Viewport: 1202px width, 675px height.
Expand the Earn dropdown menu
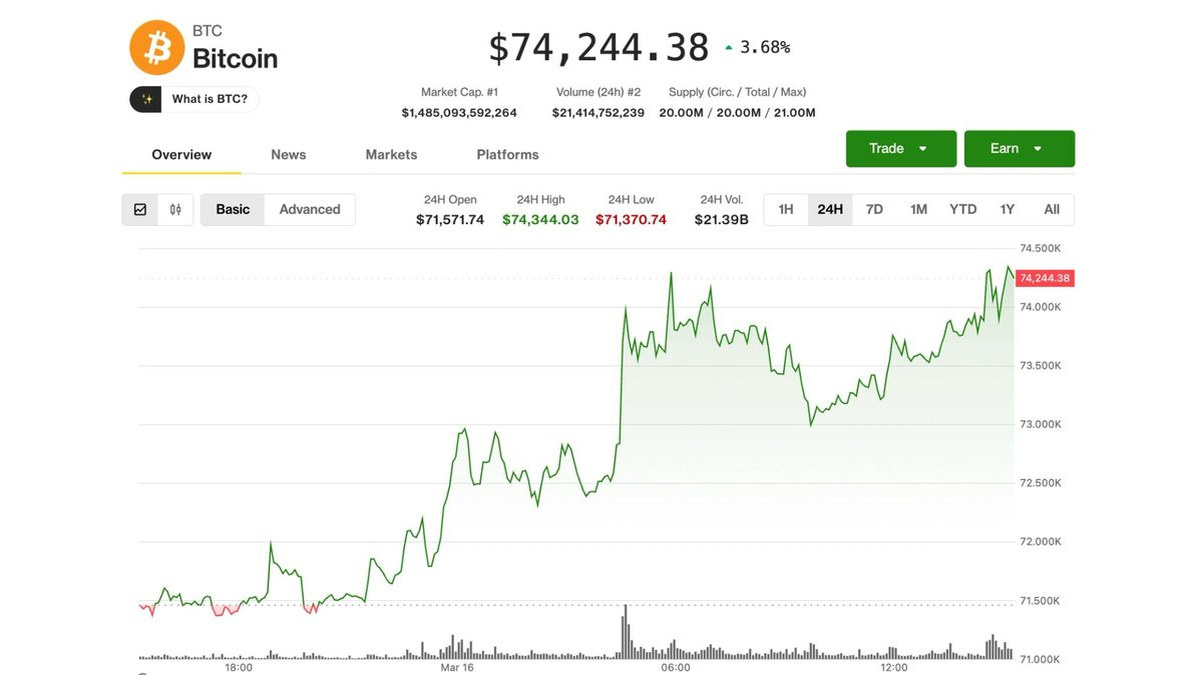click(x=1018, y=149)
